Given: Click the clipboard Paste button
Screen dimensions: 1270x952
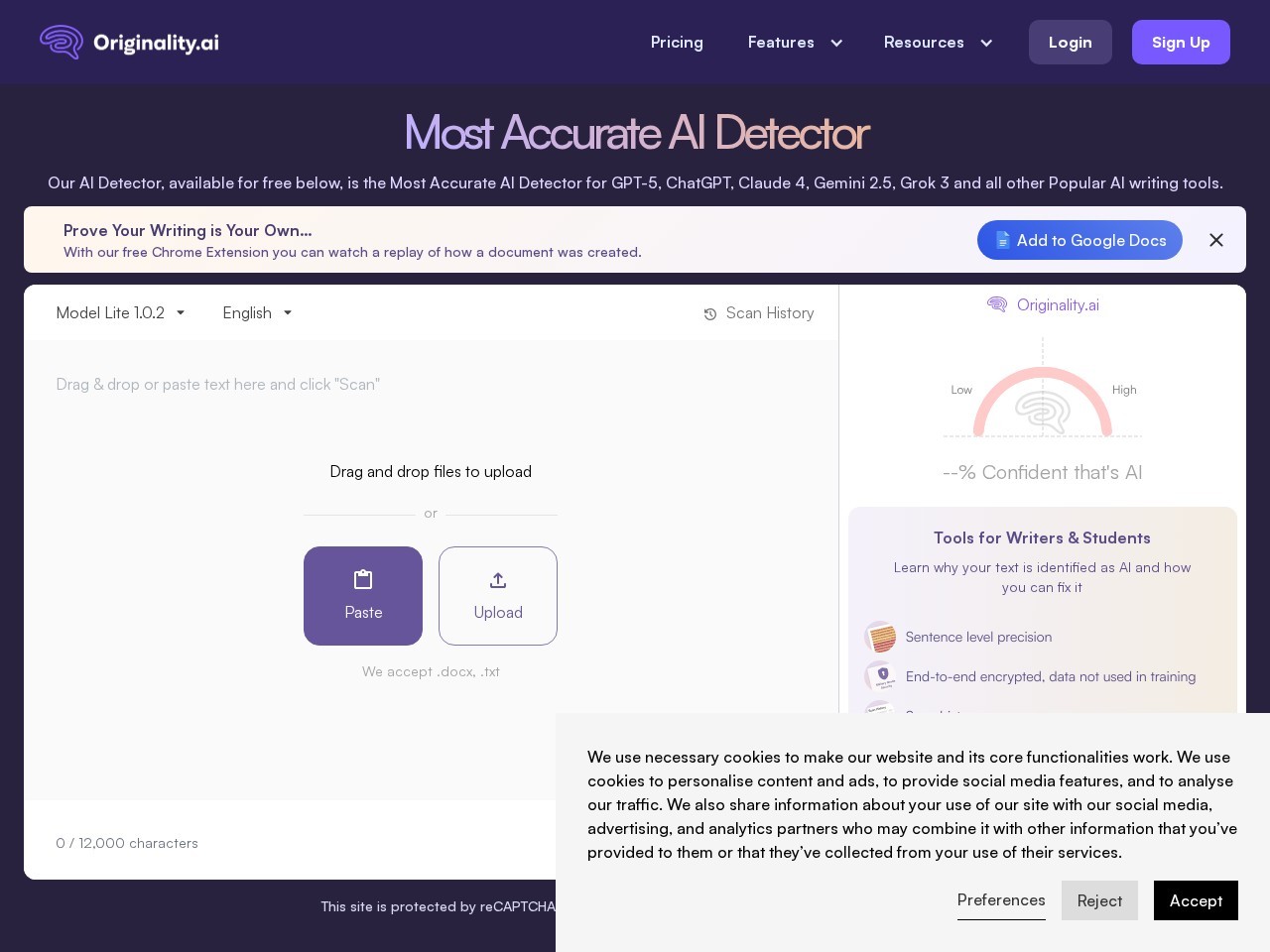Looking at the screenshot, I should click(x=363, y=596).
